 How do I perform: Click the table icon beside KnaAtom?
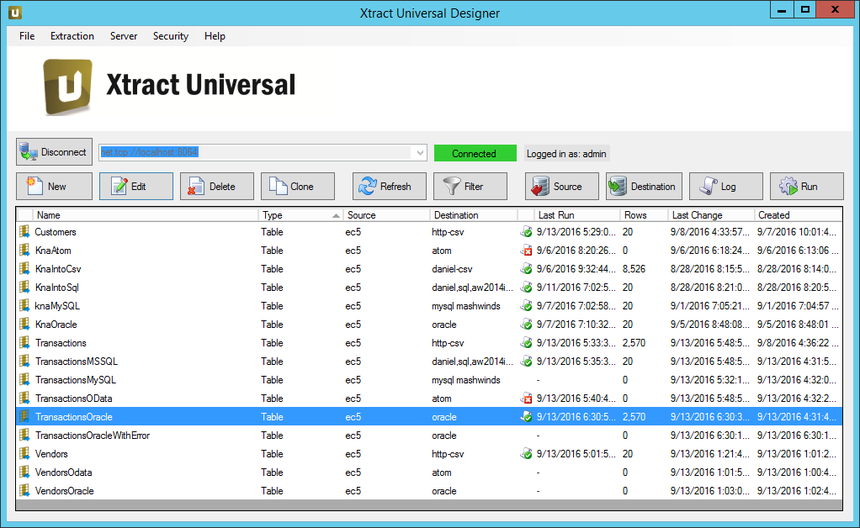point(24,250)
